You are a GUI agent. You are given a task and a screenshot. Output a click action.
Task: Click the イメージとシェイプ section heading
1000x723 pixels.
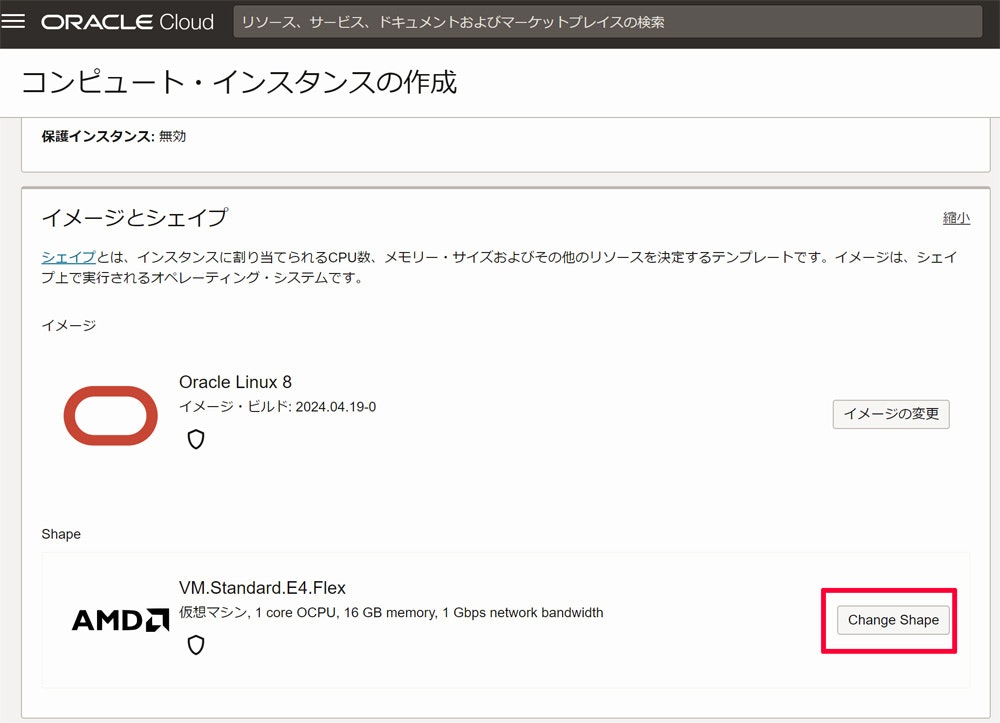(x=135, y=217)
